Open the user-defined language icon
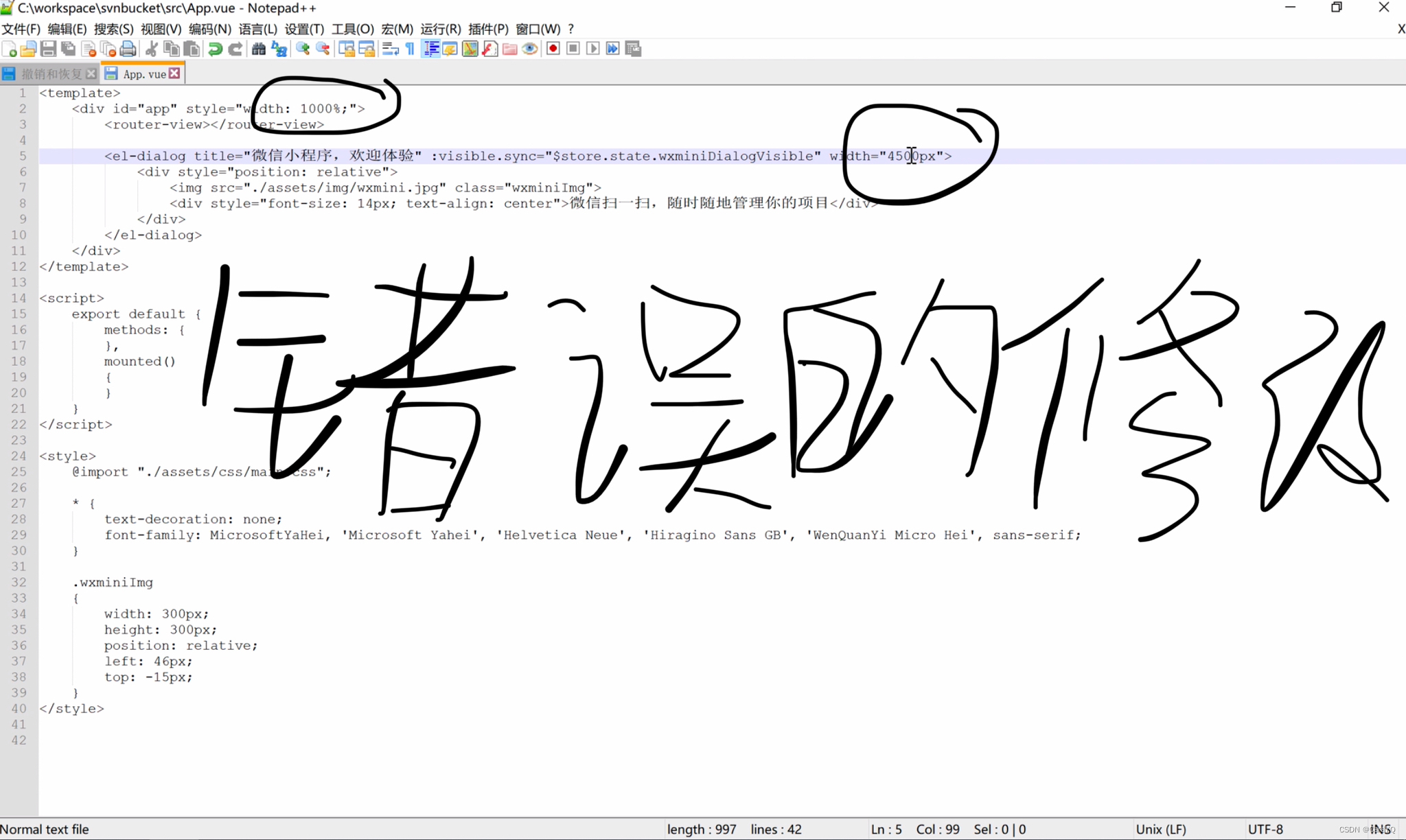Screen dimensions: 1406x840 point(450,49)
